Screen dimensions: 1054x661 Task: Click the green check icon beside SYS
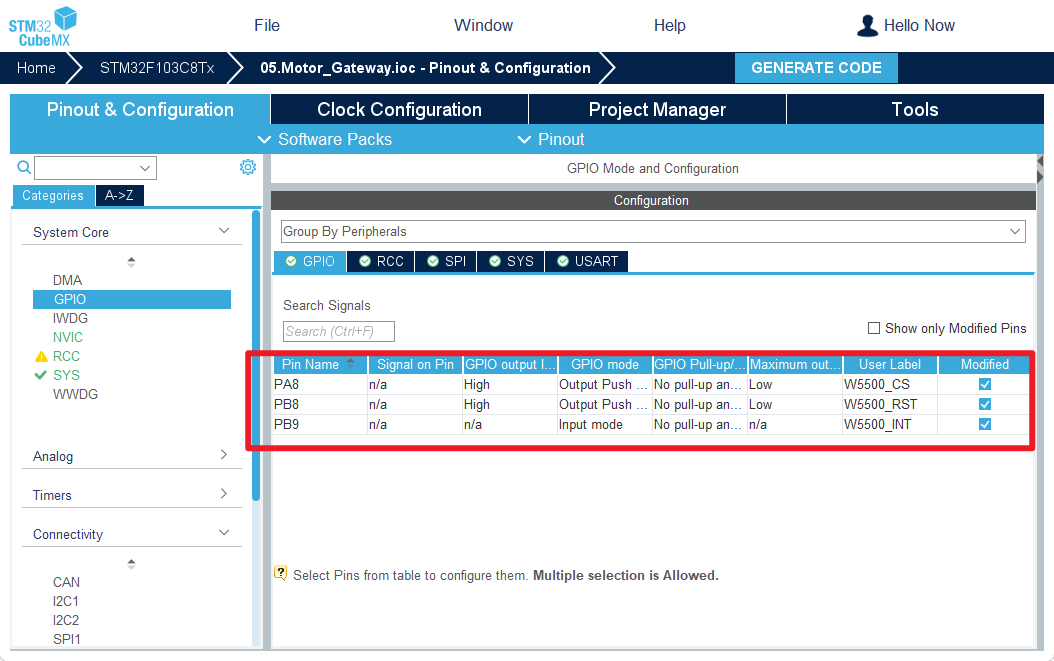(41, 375)
